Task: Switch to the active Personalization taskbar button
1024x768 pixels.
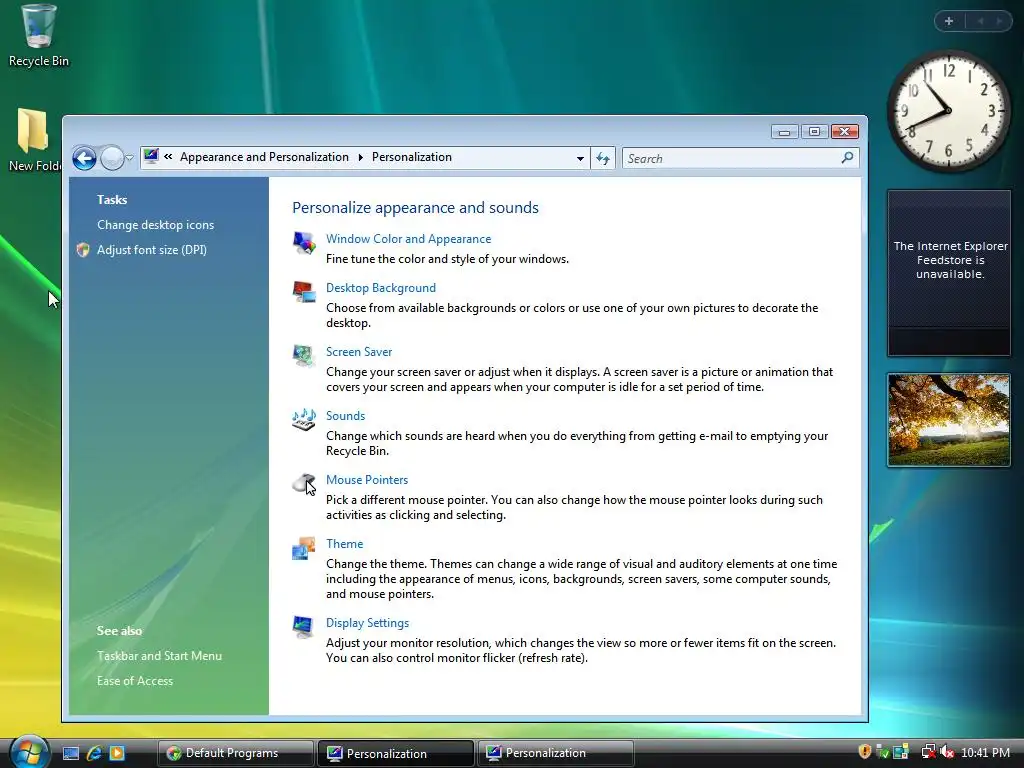Action: [x=396, y=753]
